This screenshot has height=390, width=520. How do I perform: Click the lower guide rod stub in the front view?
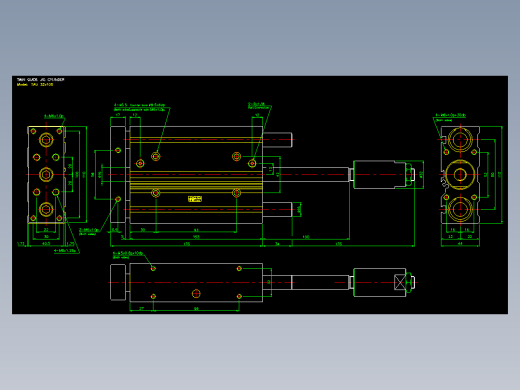click(277, 209)
